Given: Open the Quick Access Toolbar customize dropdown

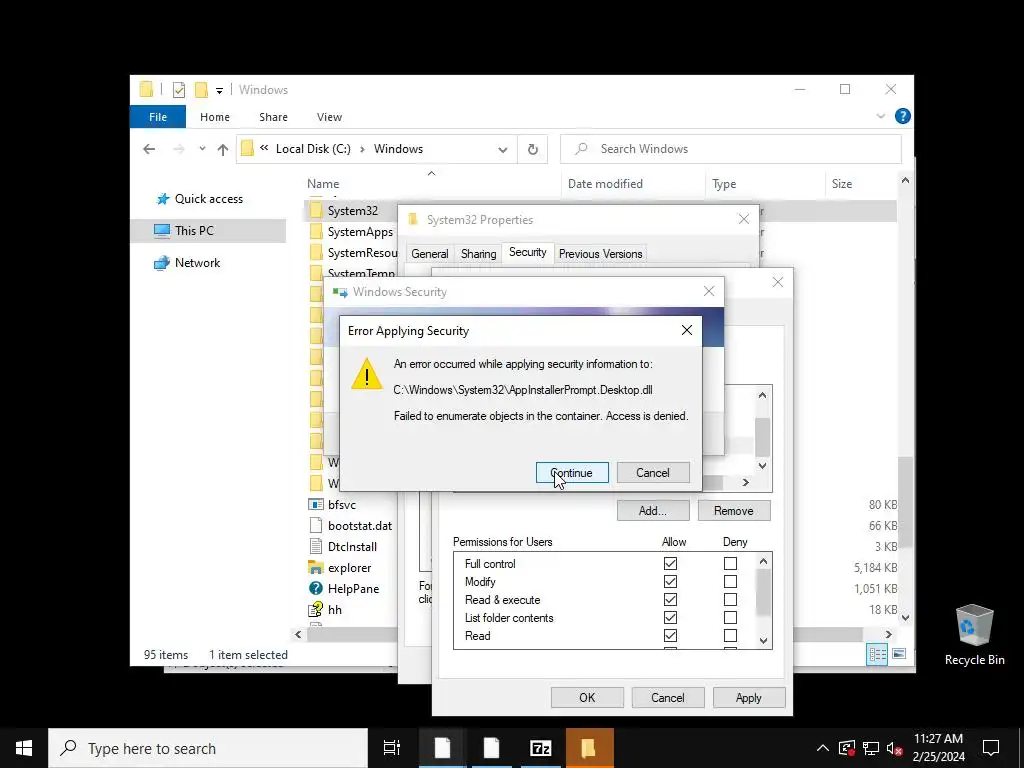Looking at the screenshot, I should pyautogui.click(x=219, y=90).
